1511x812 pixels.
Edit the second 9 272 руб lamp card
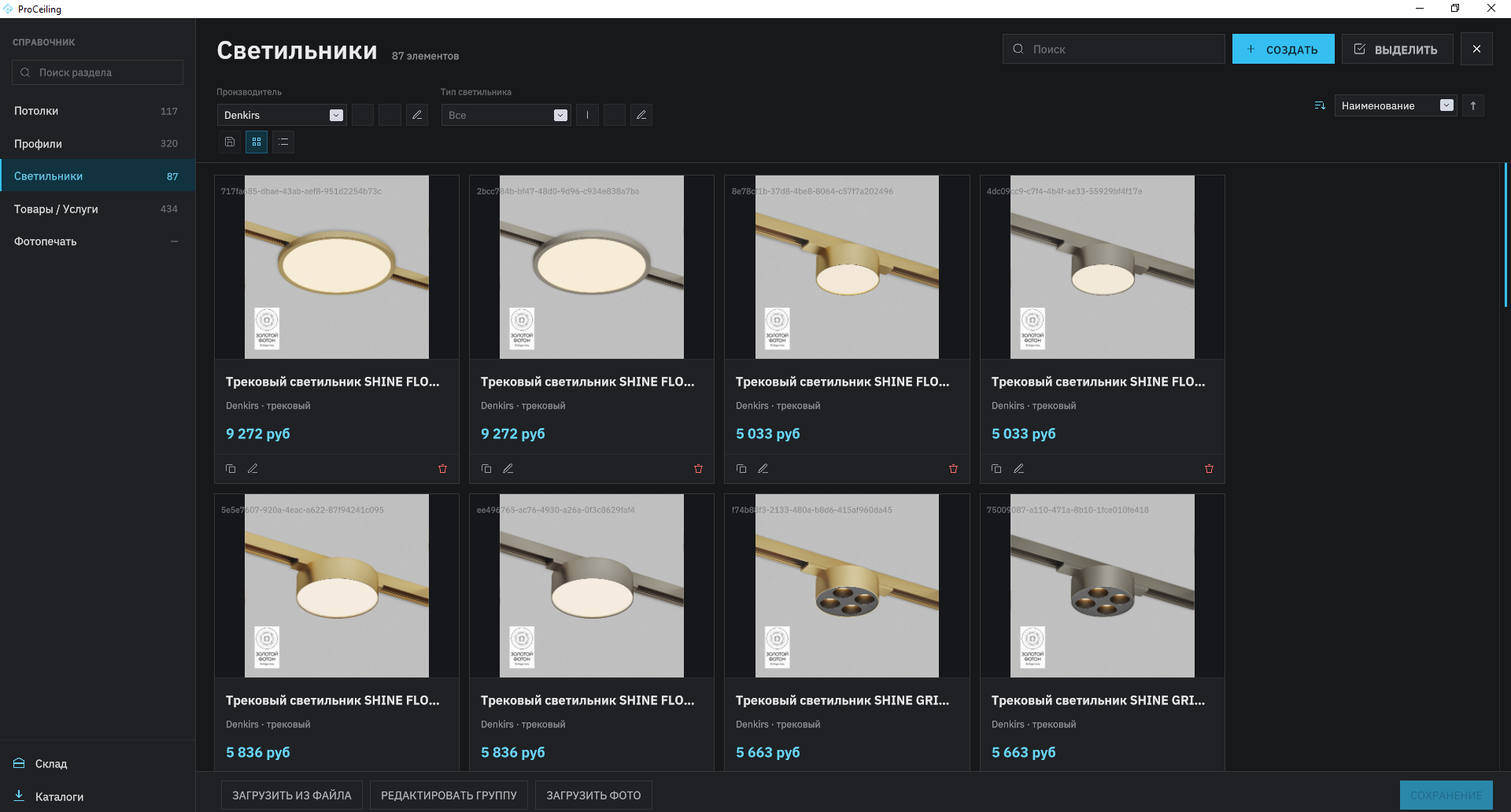(x=508, y=469)
